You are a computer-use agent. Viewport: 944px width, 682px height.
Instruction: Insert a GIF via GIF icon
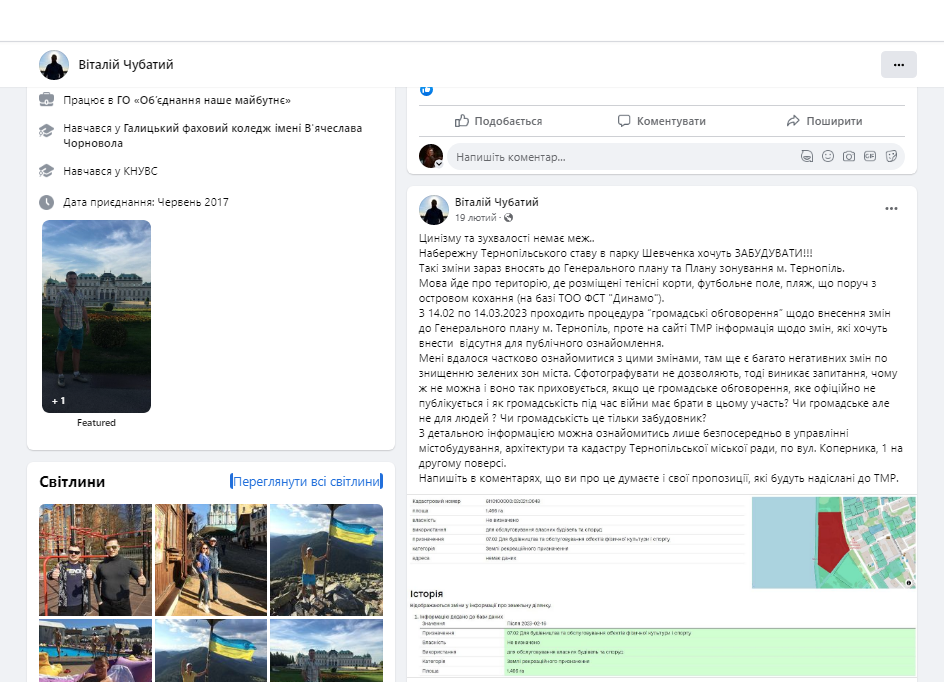click(870, 157)
